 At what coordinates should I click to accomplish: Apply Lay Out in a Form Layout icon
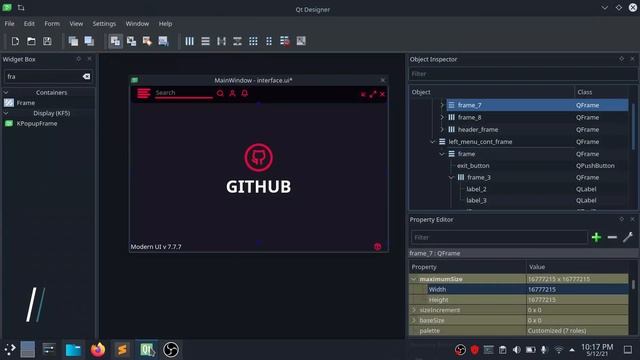coord(269,41)
